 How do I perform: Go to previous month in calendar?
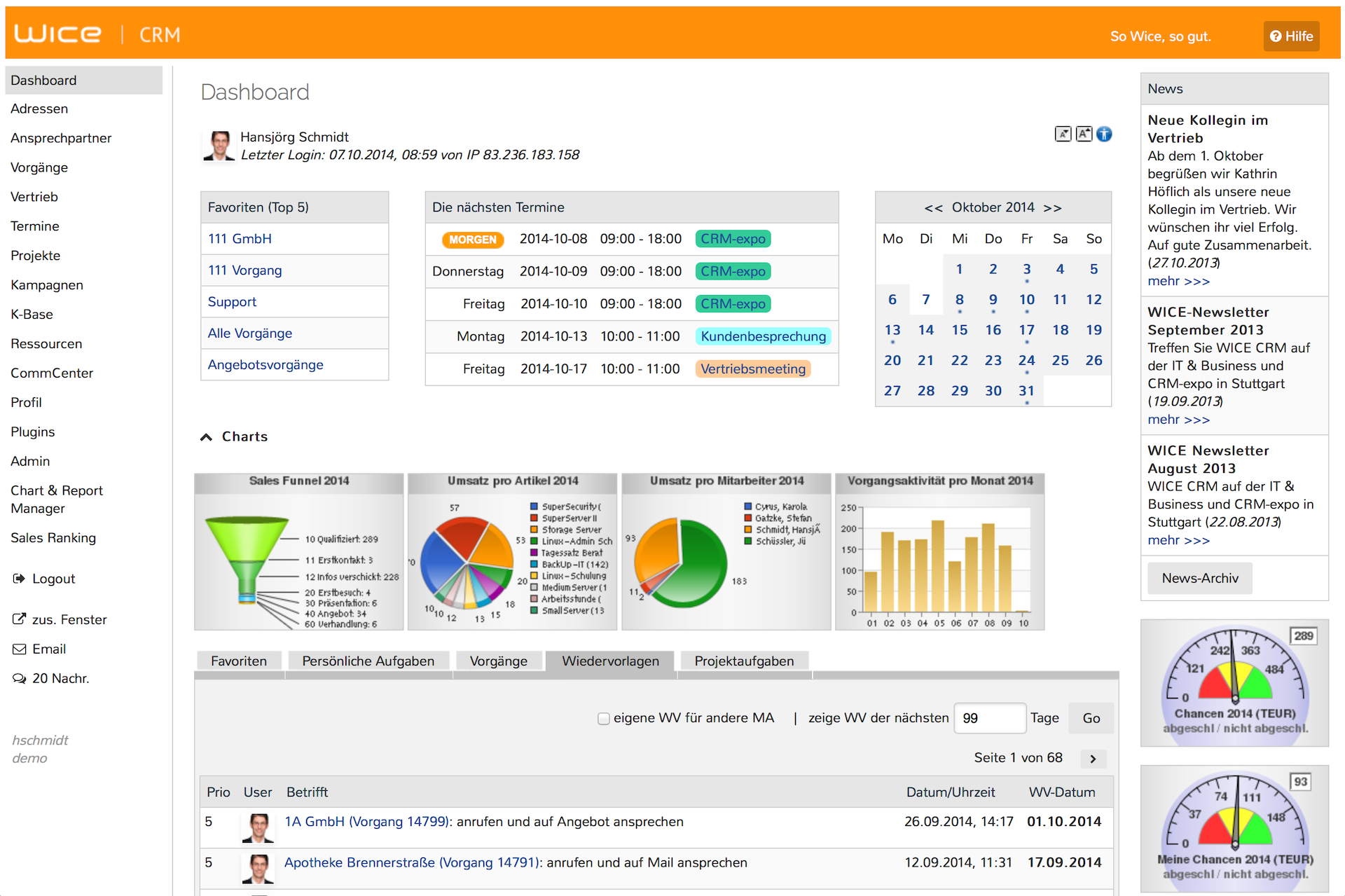click(x=933, y=208)
